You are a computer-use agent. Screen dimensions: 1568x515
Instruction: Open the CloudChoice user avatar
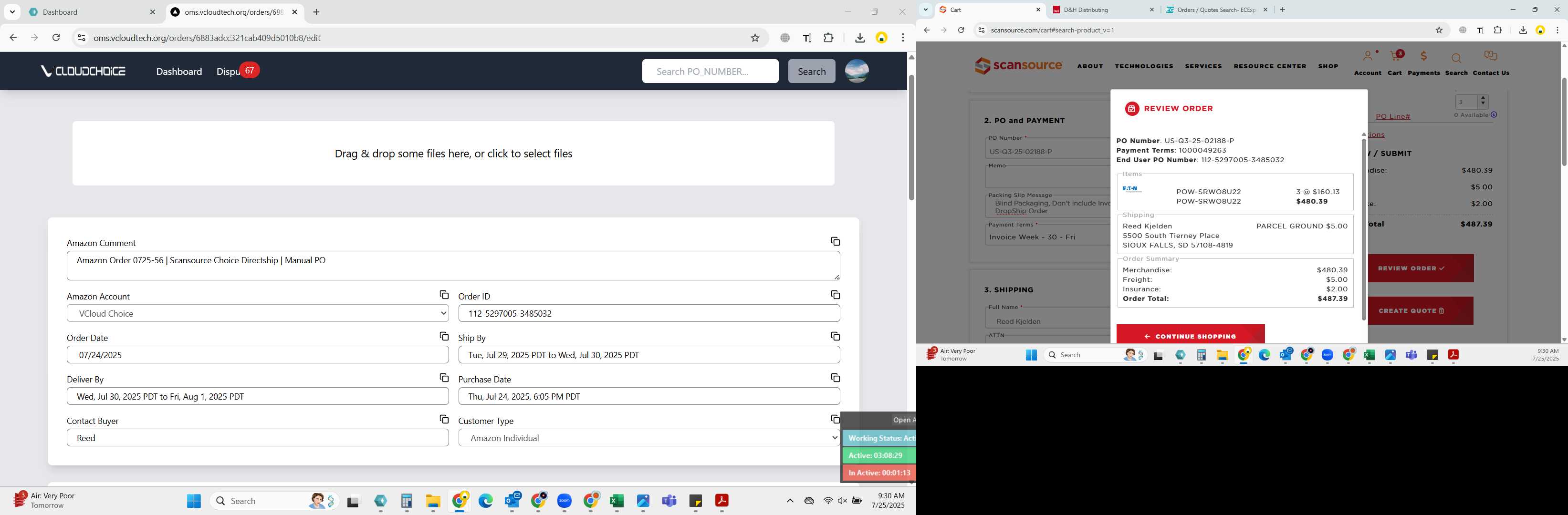tap(857, 71)
